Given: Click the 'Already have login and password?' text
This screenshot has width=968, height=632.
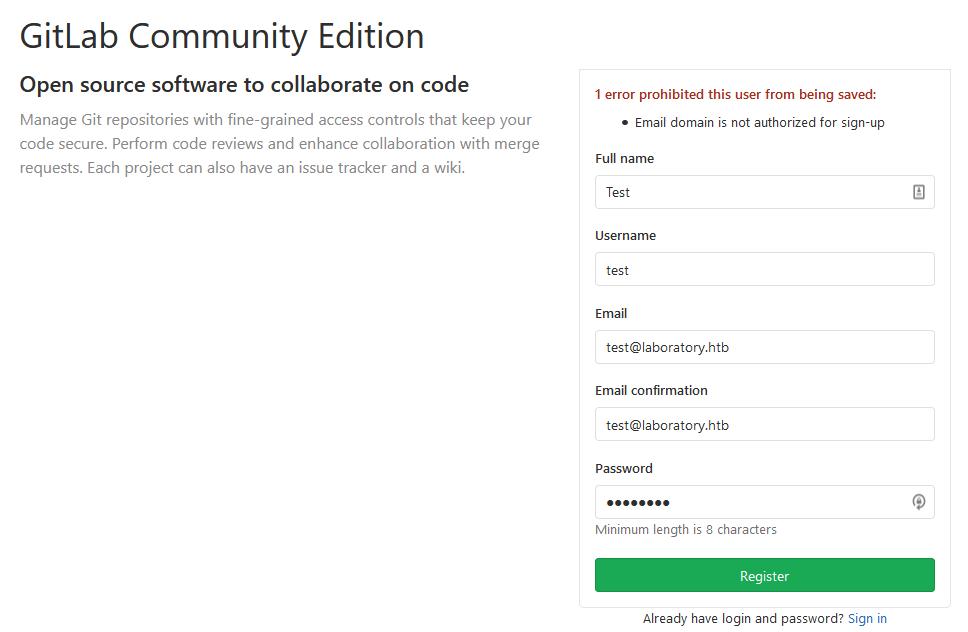Looking at the screenshot, I should click(x=743, y=619).
